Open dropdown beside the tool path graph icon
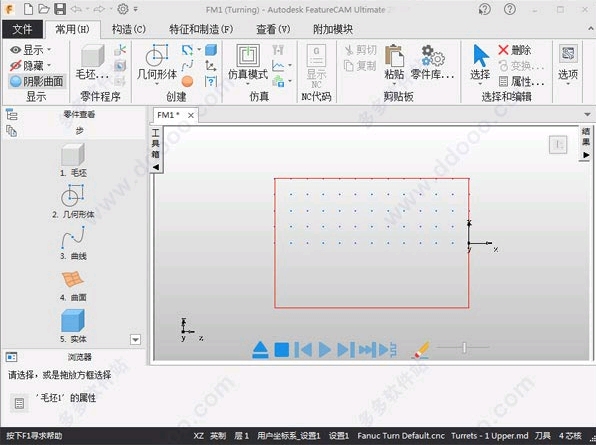This screenshot has height=446, width=596. coord(290,65)
